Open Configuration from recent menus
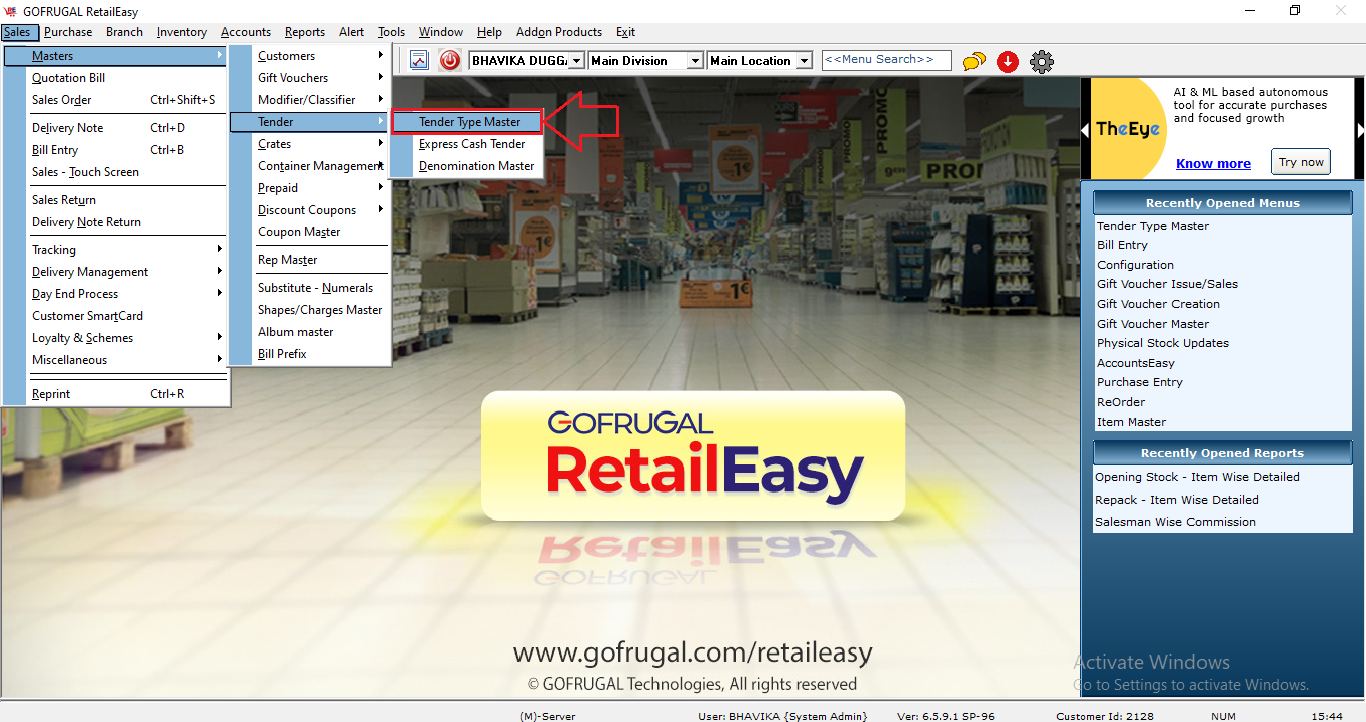The image size is (1366, 722). [x=1135, y=265]
